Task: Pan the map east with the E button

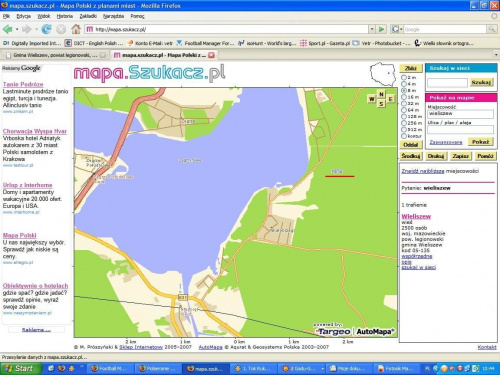Action: (391, 99)
